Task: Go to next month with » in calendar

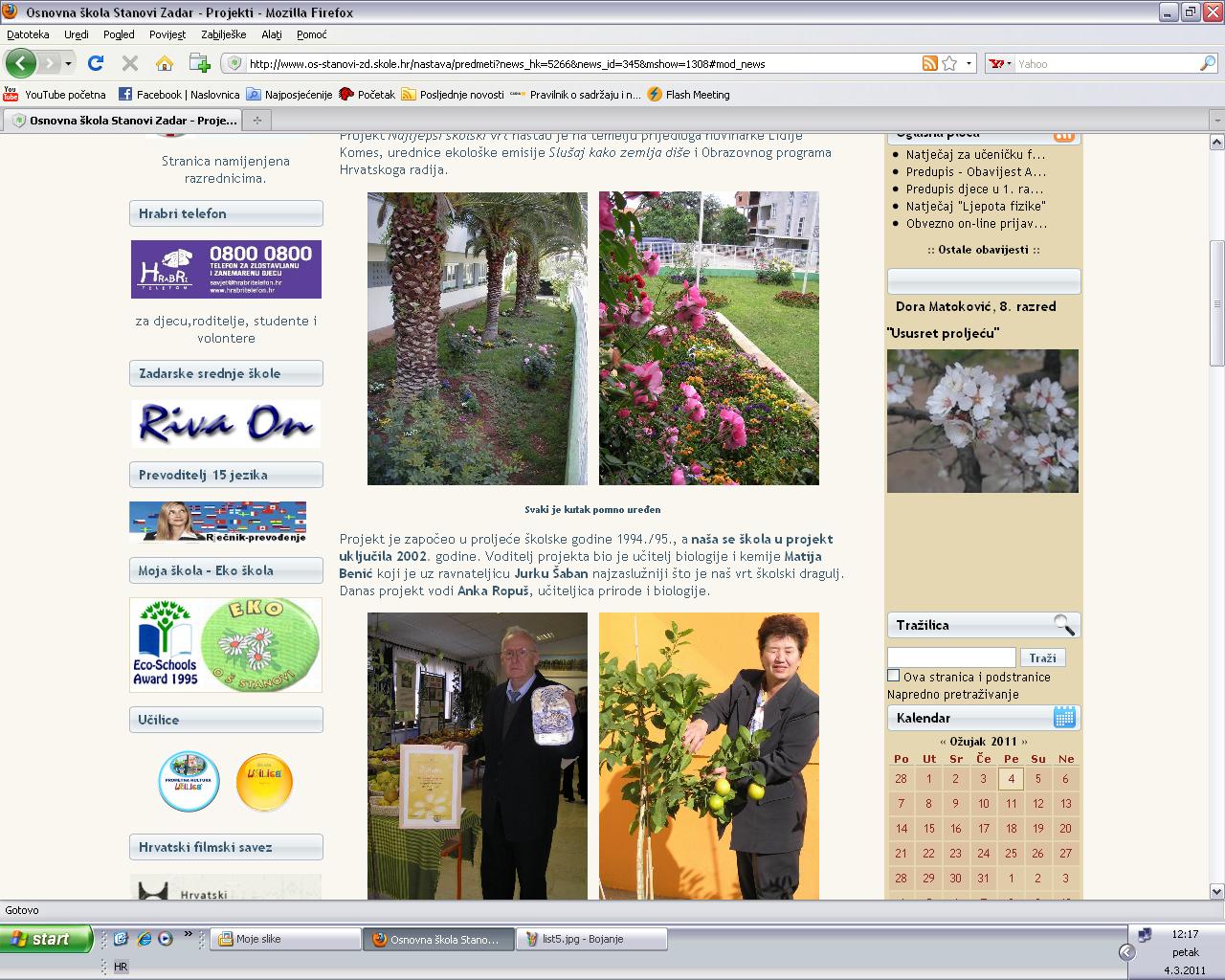Action: coord(1024,742)
